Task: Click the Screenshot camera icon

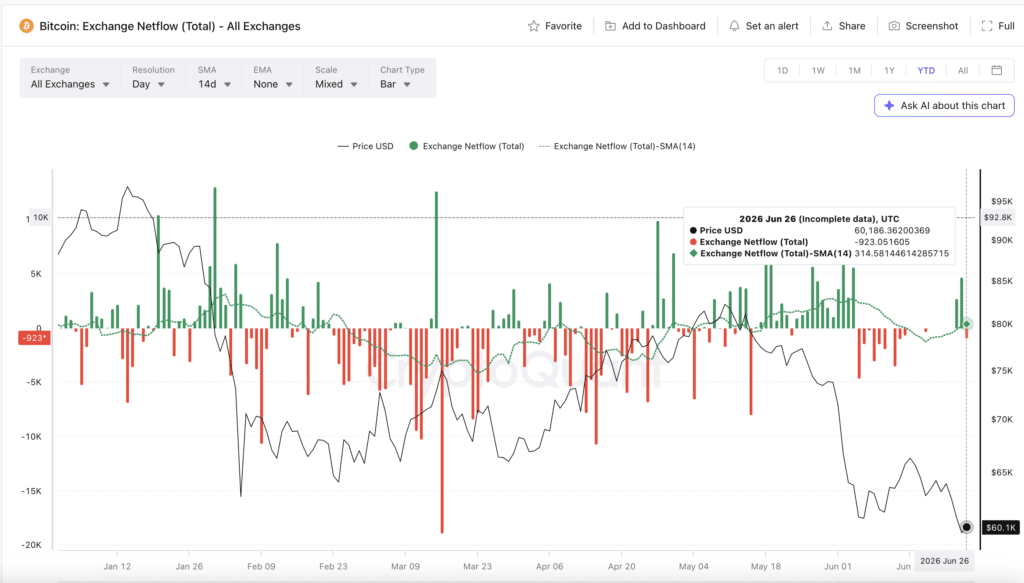Action: [894, 26]
